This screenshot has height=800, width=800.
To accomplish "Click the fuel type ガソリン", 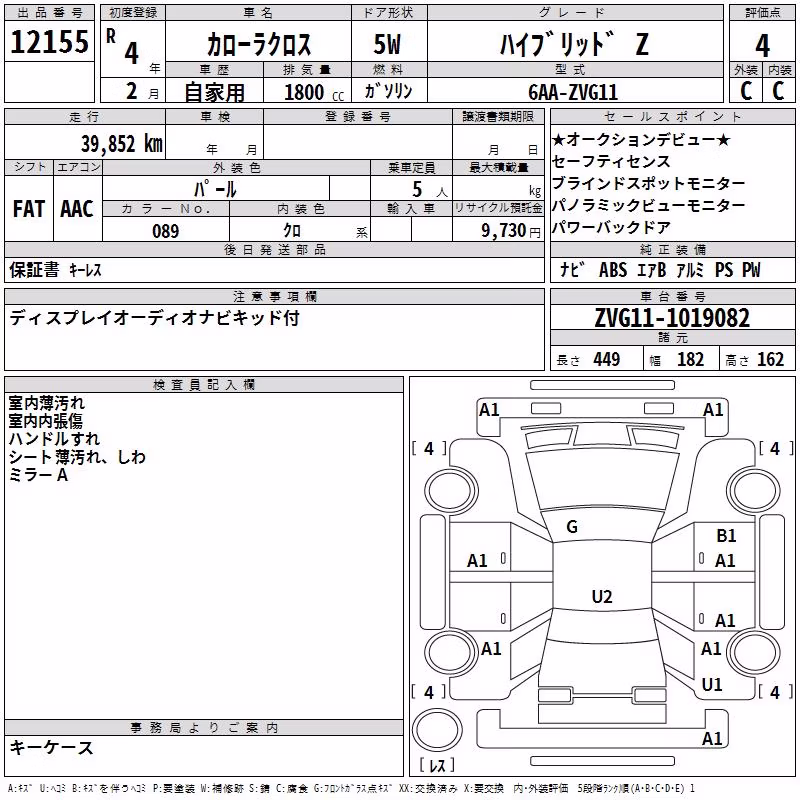I will pyautogui.click(x=388, y=91).
